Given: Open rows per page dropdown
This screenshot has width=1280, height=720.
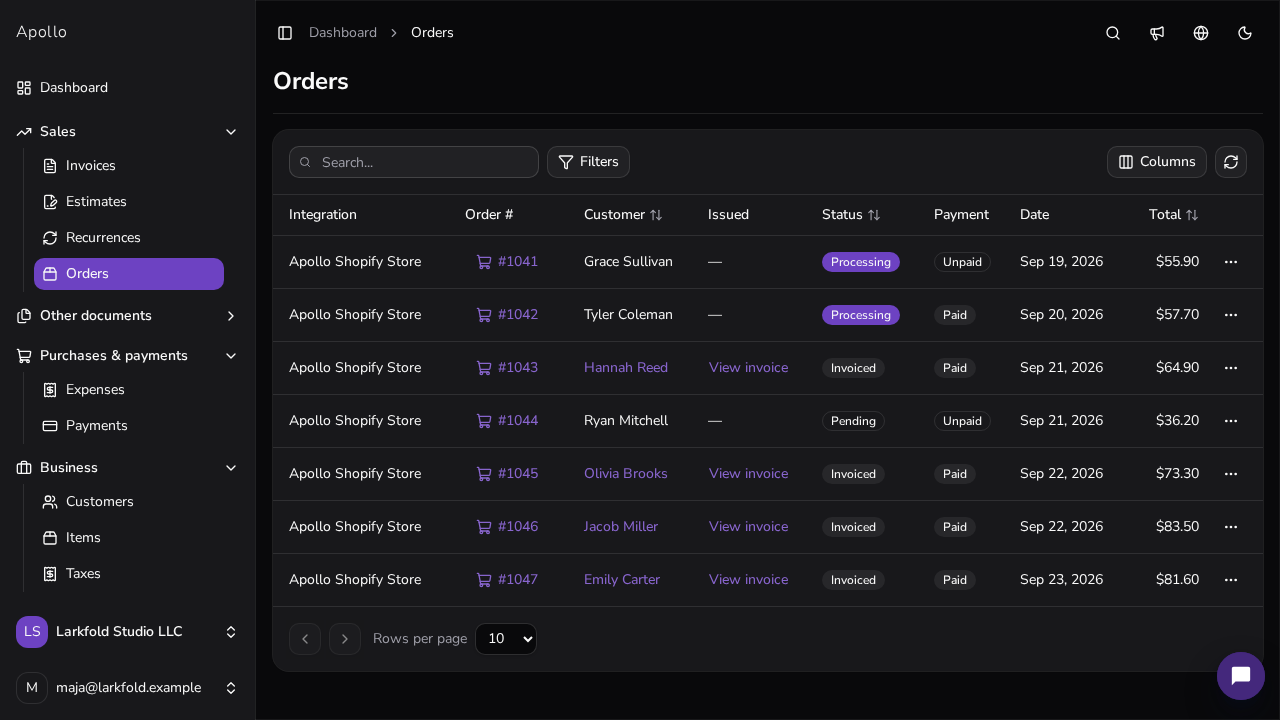Looking at the screenshot, I should point(506,639).
